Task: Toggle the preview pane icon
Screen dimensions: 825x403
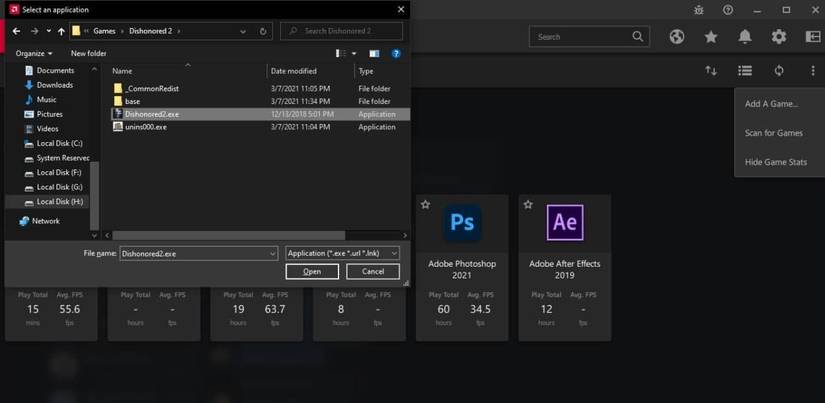Action: click(374, 53)
